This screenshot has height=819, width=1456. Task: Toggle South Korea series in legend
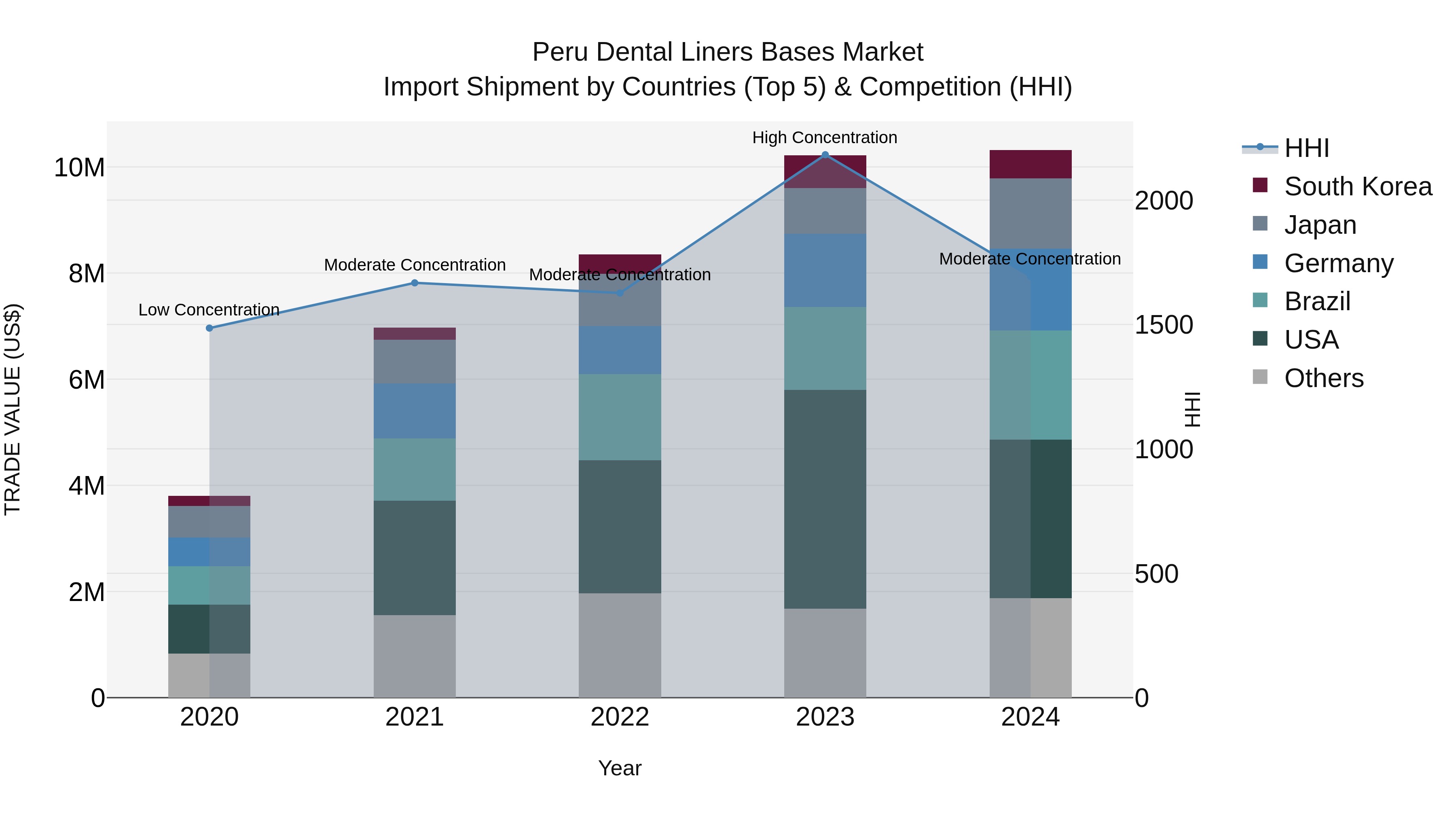1342,186
